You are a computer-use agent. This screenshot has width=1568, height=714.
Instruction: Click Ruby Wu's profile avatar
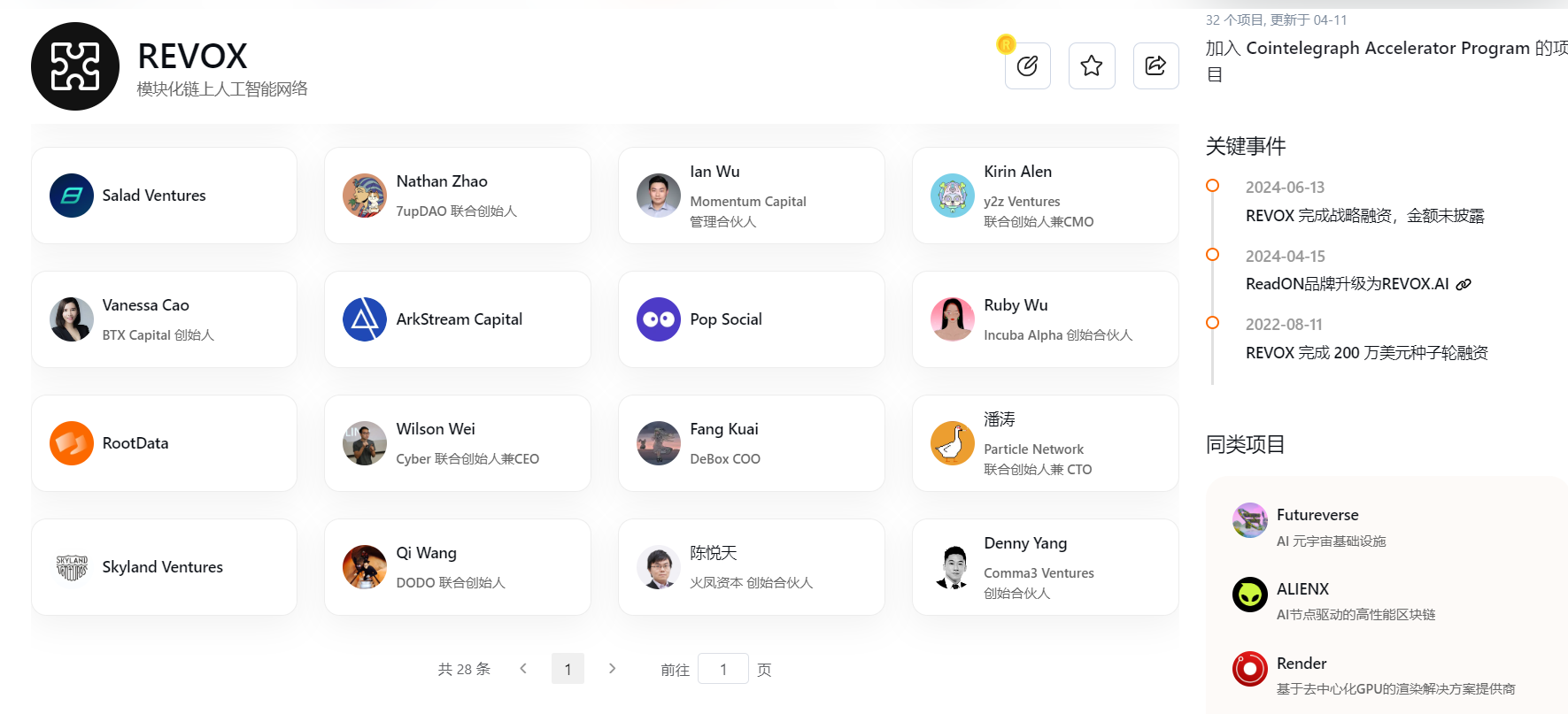click(953, 319)
